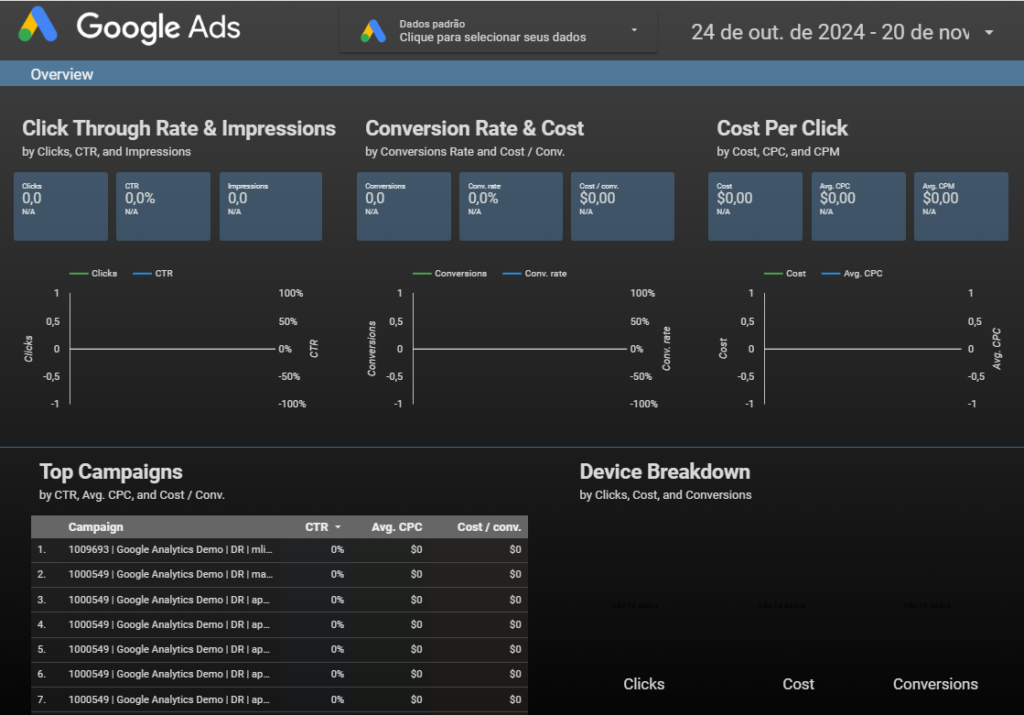
Task: Click the 'Cost Per Click' heading
Action: click(782, 129)
